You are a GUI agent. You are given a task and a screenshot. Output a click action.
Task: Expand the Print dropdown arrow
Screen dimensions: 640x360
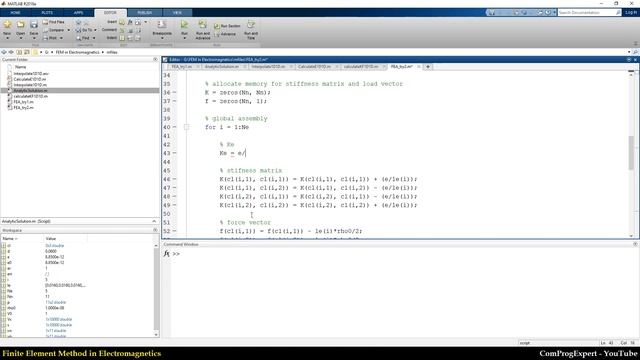click(x=61, y=38)
